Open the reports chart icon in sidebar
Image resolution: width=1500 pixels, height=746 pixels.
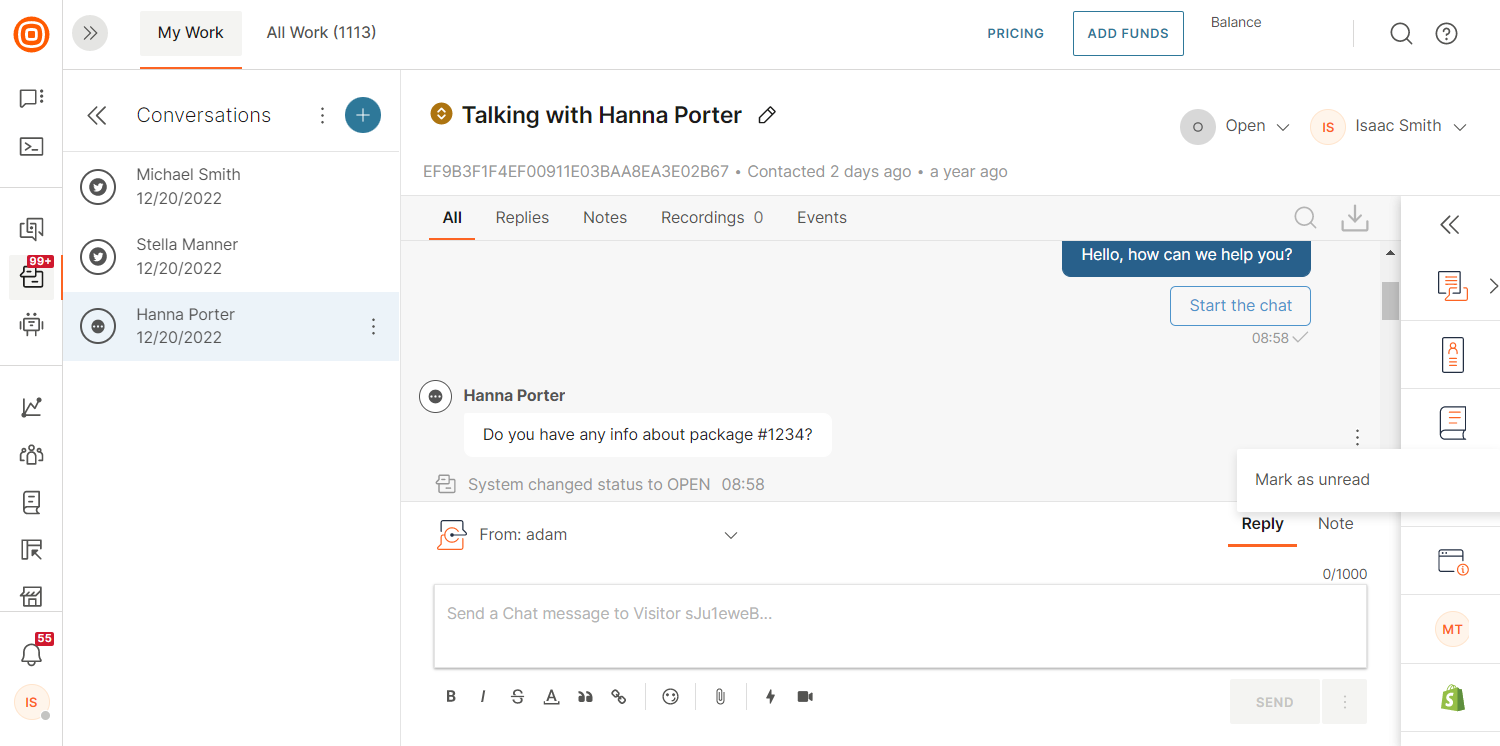(32, 407)
